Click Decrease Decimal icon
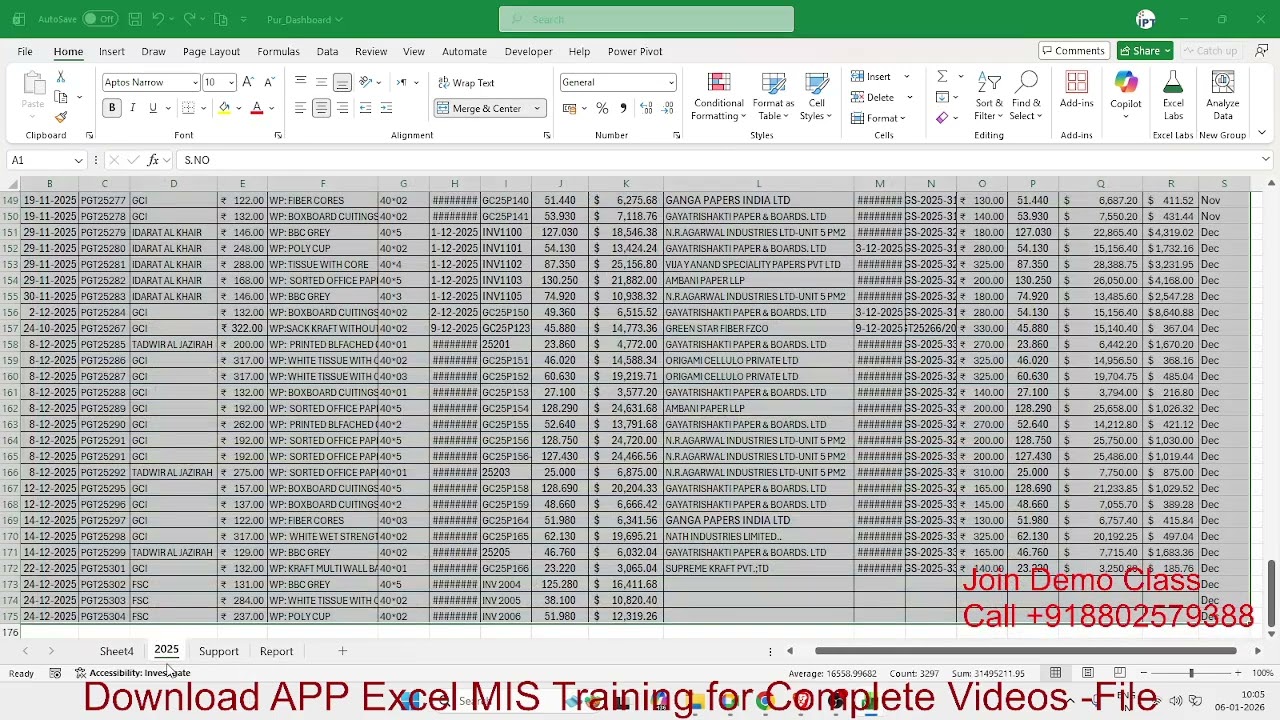Screen dimensions: 1280x720 (669, 108)
